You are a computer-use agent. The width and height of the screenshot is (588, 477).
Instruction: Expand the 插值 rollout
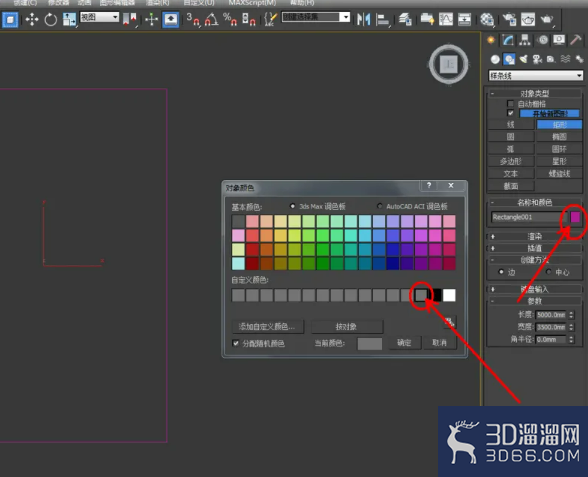pyautogui.click(x=534, y=248)
